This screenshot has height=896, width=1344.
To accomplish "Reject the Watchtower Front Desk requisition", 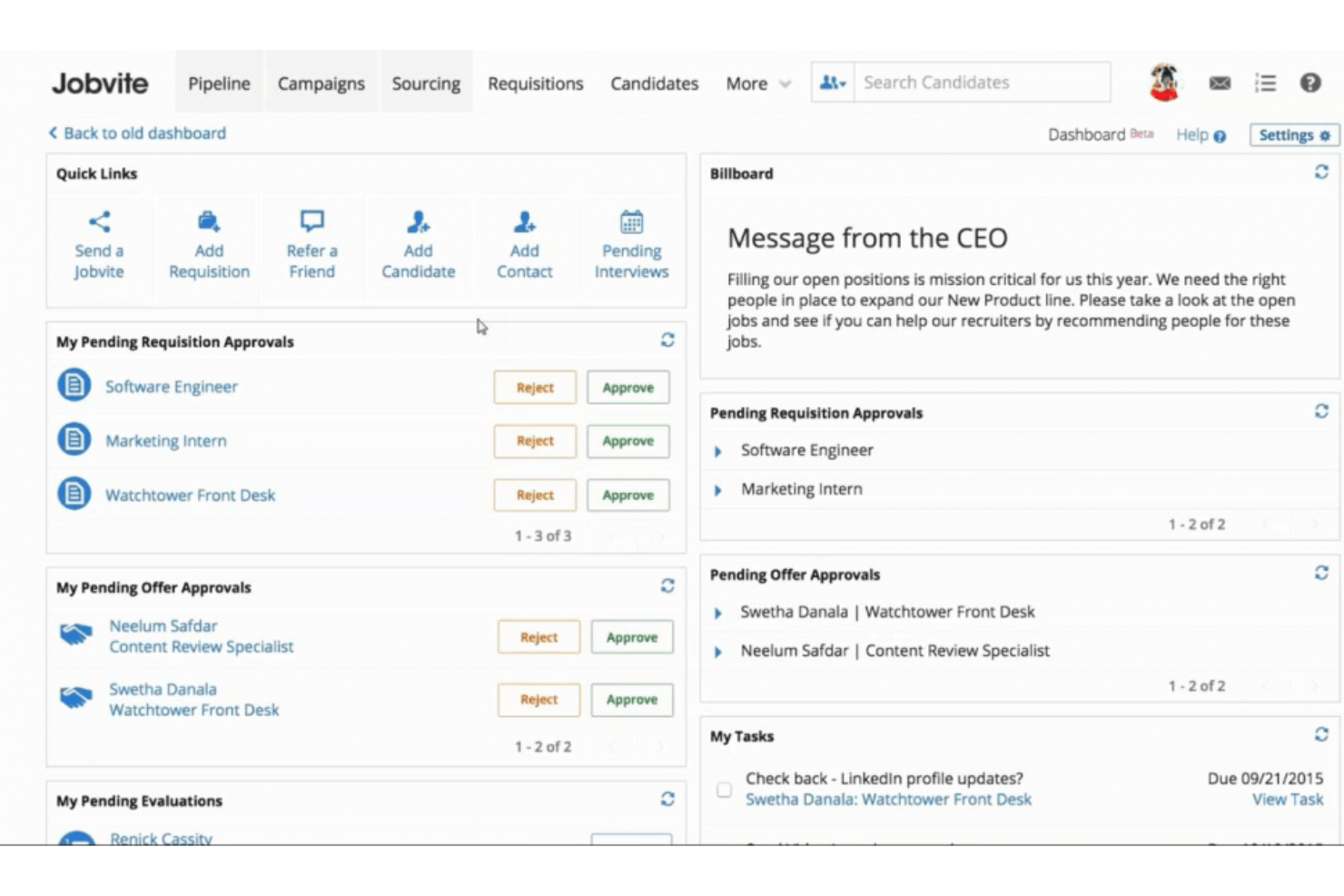I will point(535,495).
